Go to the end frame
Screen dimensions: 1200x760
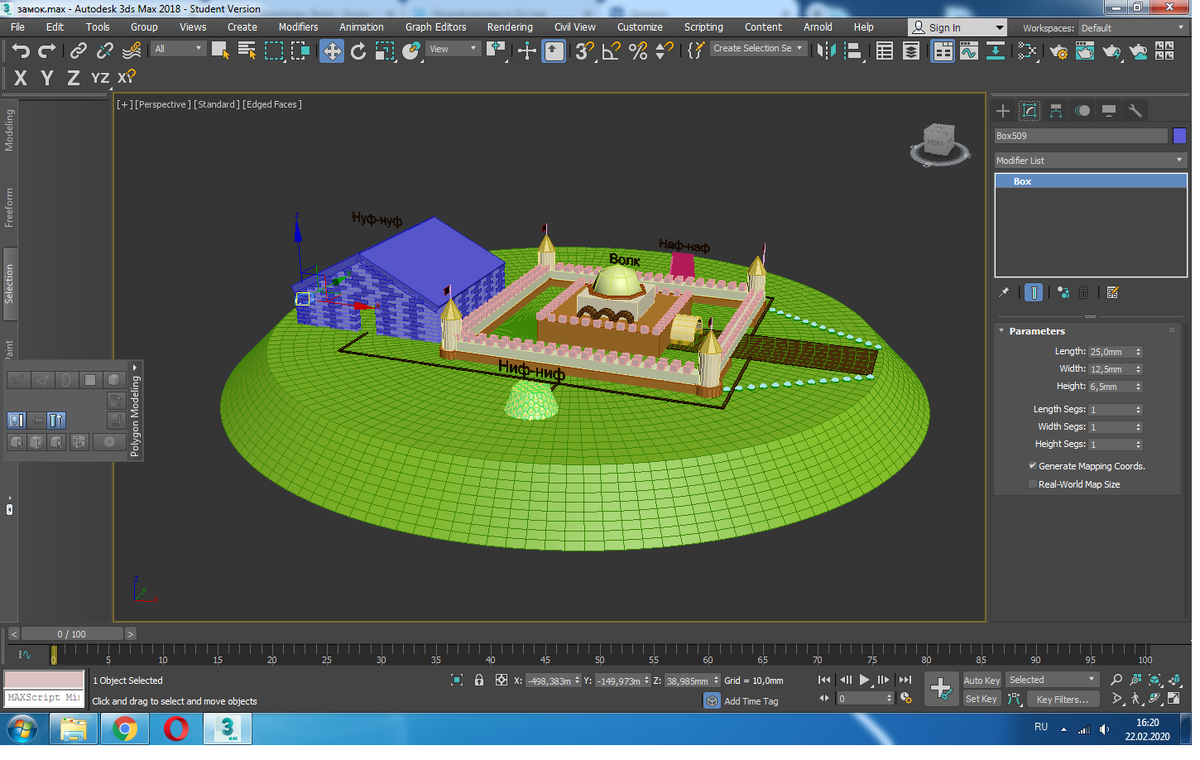point(905,680)
